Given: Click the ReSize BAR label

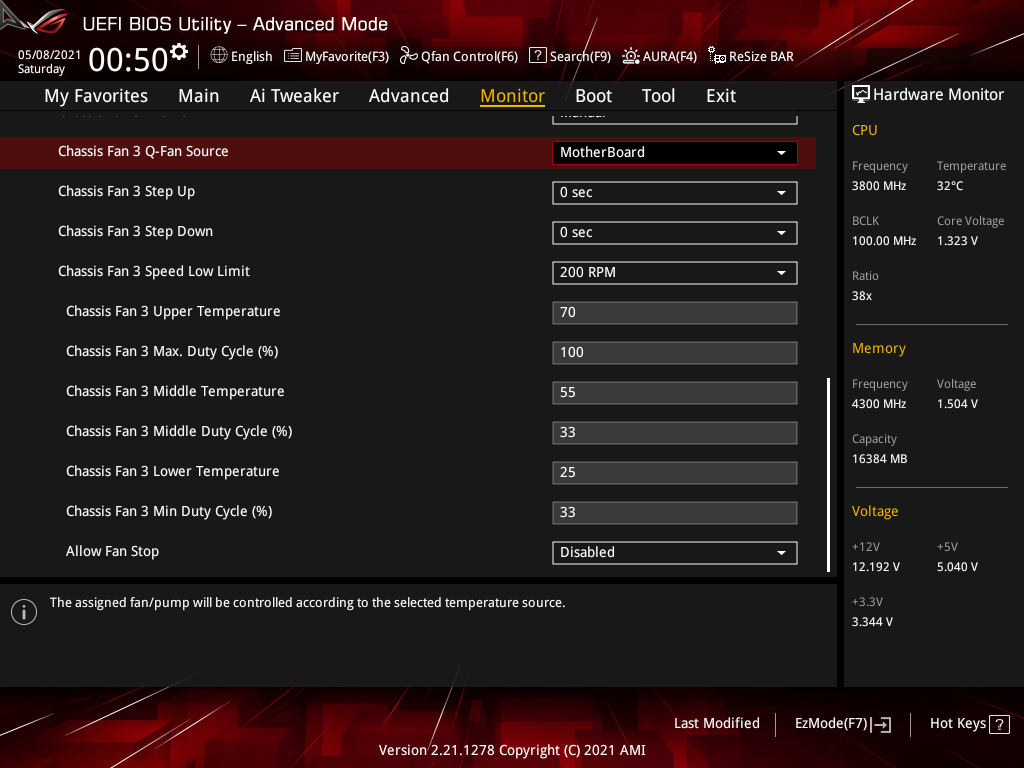Looking at the screenshot, I should (x=761, y=57).
